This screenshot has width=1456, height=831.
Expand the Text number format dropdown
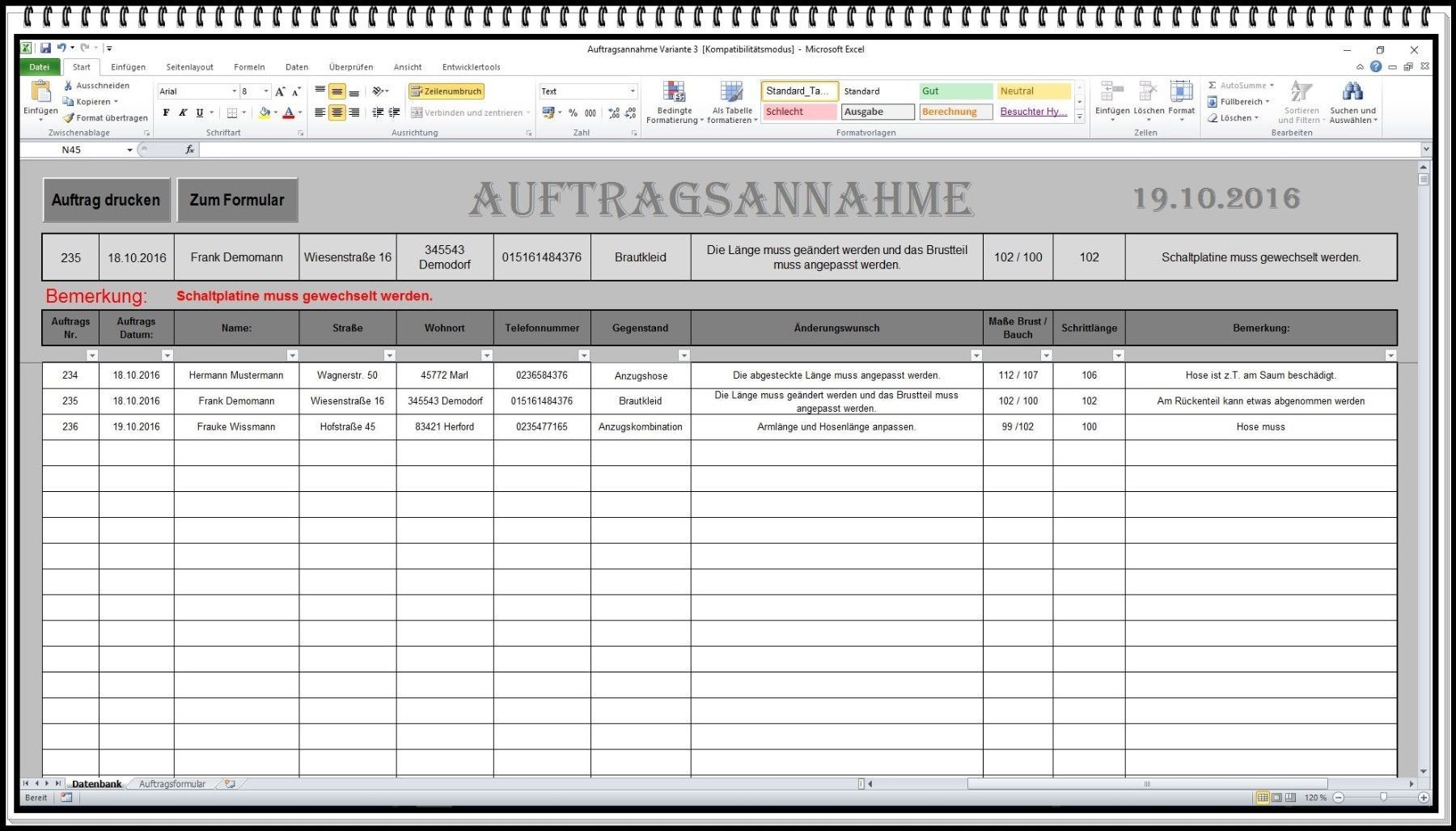pyautogui.click(x=633, y=91)
